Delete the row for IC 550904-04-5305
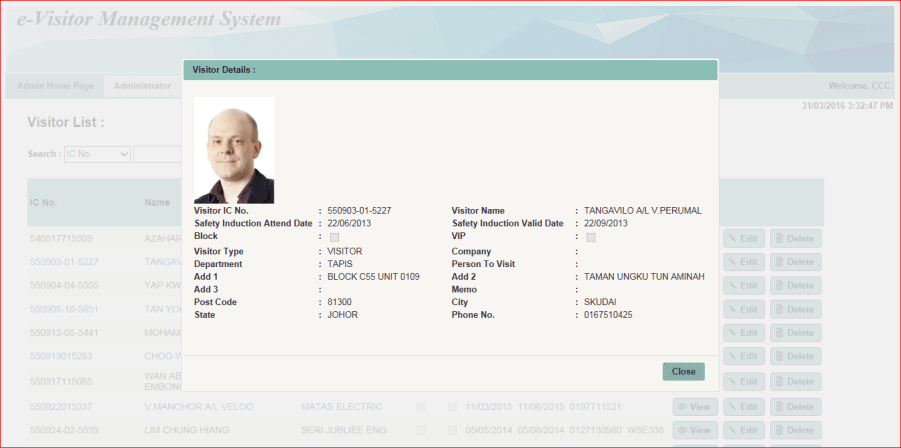This screenshot has width=901, height=448. coord(795,285)
